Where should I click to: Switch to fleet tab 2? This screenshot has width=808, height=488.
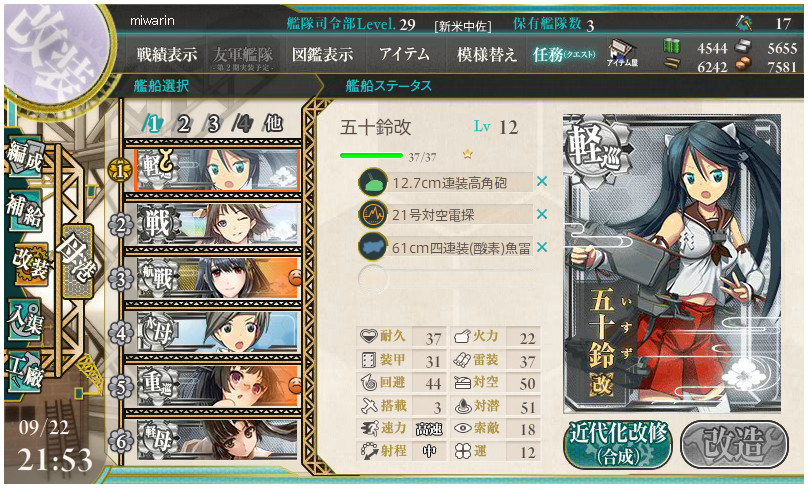pyautogui.click(x=183, y=124)
